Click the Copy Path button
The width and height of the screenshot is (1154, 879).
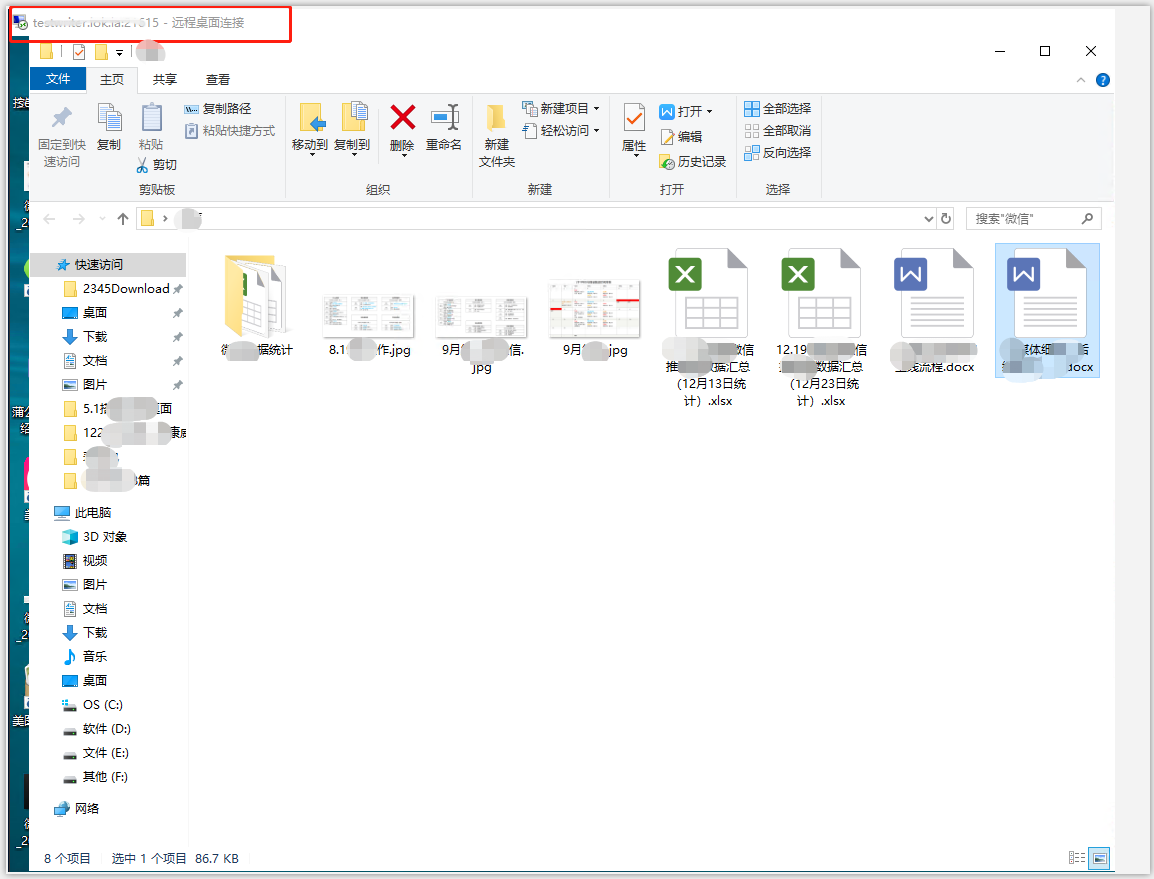coord(218,109)
